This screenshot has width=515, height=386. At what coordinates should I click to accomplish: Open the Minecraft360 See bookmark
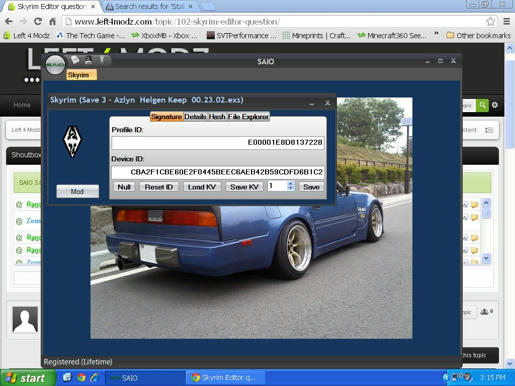[x=392, y=35]
